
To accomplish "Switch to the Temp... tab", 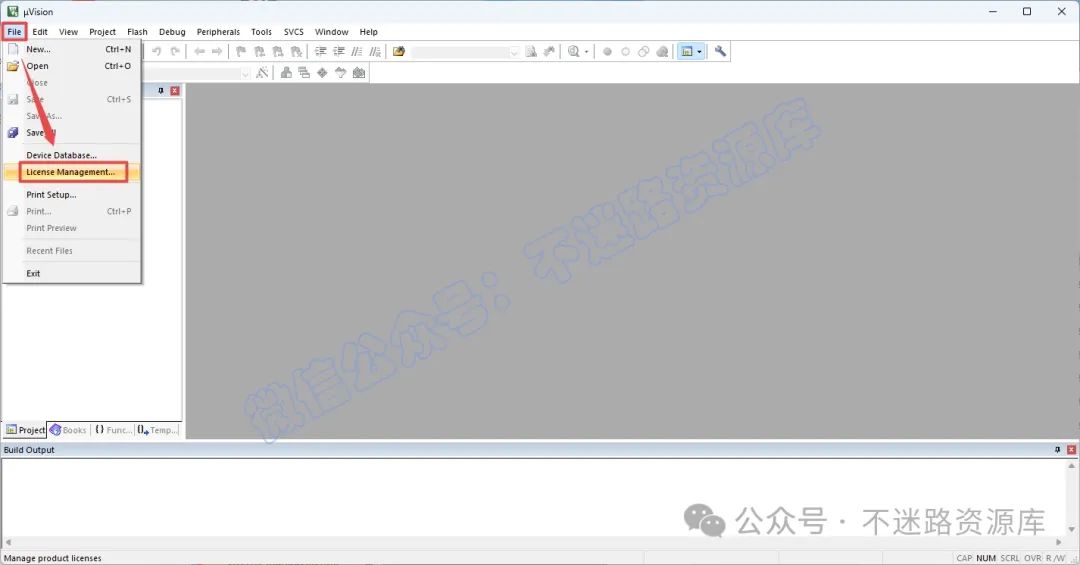I will pos(157,430).
